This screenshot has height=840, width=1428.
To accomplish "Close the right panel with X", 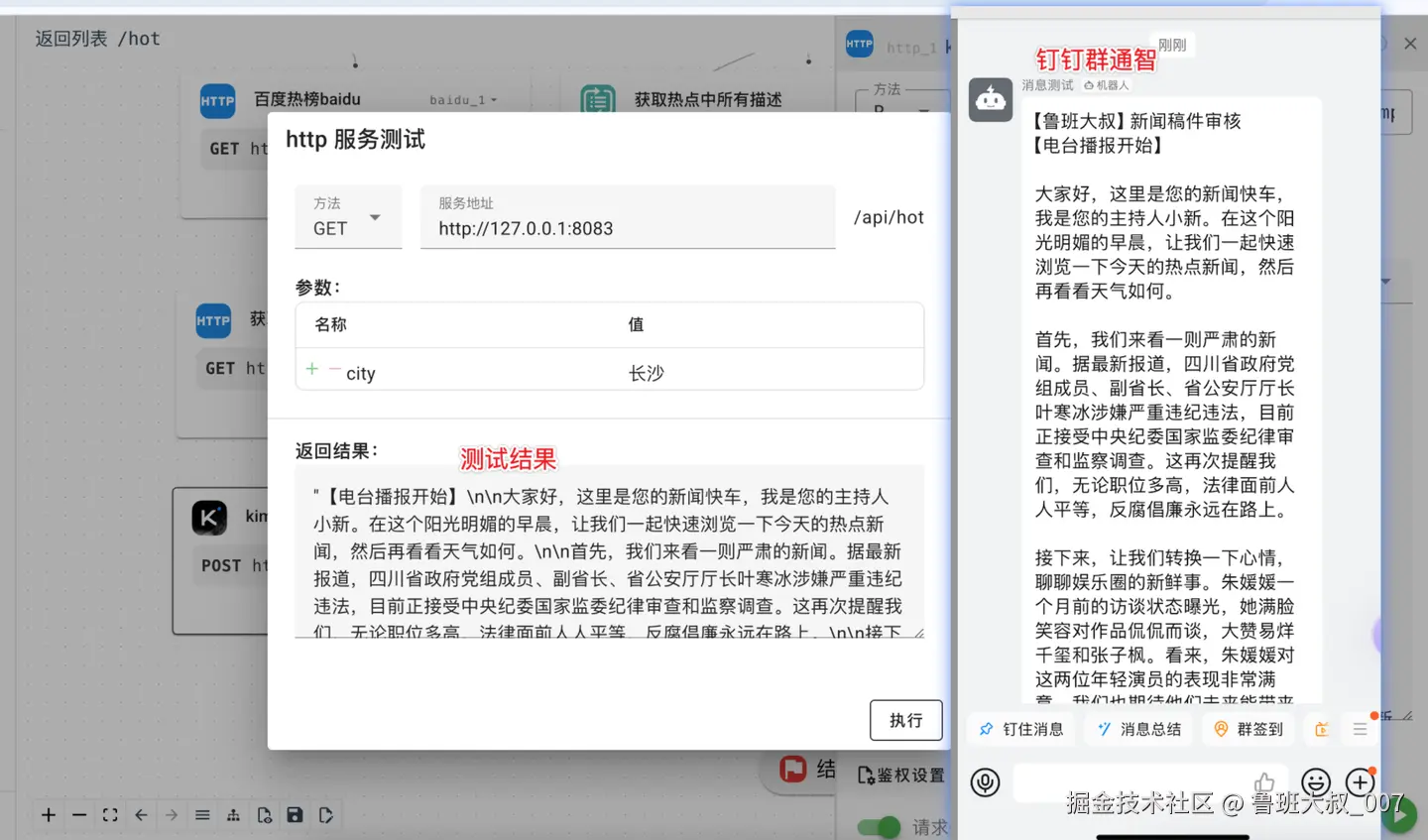I will click(1410, 44).
